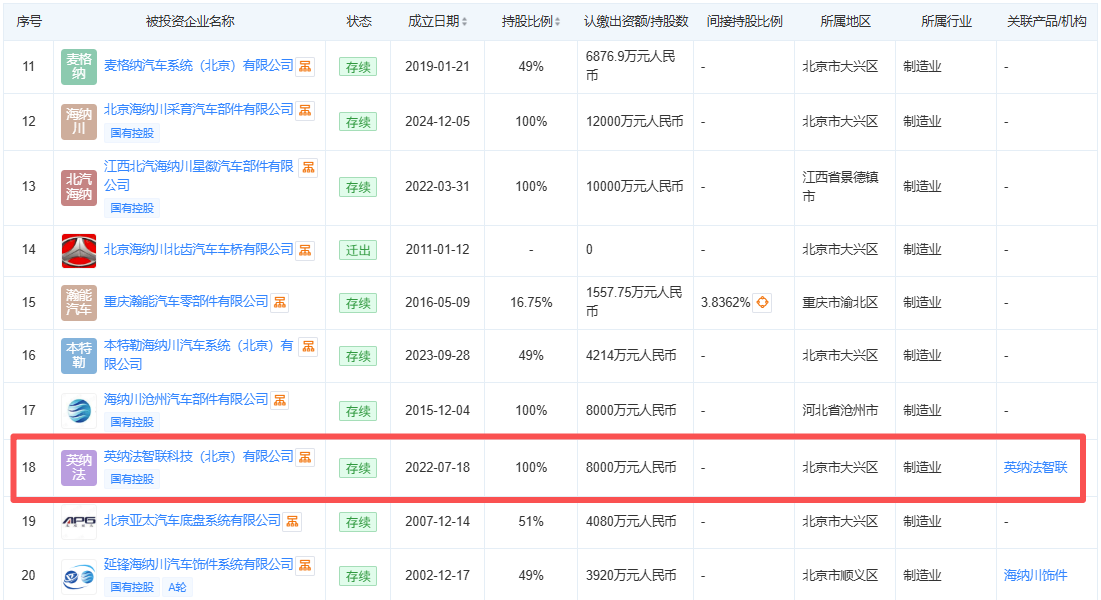Image resolution: width=1101 pixels, height=600 pixels.
Task: Open equity chart icon for 英纳法智联科技（北京）有限公司
Action: (305, 458)
